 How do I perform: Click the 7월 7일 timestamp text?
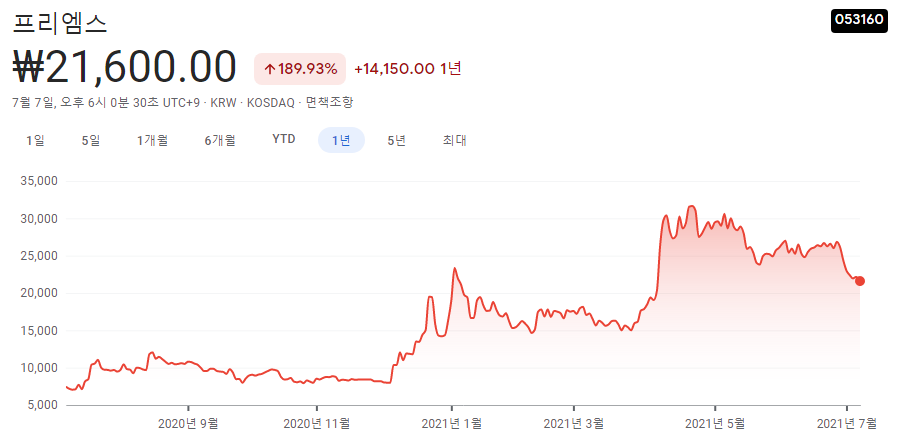(x=106, y=103)
